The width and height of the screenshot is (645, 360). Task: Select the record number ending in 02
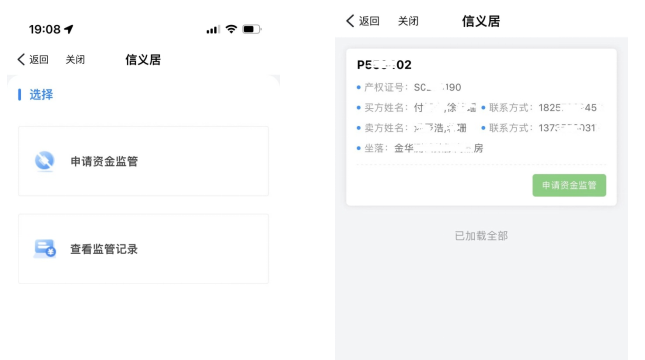tap(384, 65)
